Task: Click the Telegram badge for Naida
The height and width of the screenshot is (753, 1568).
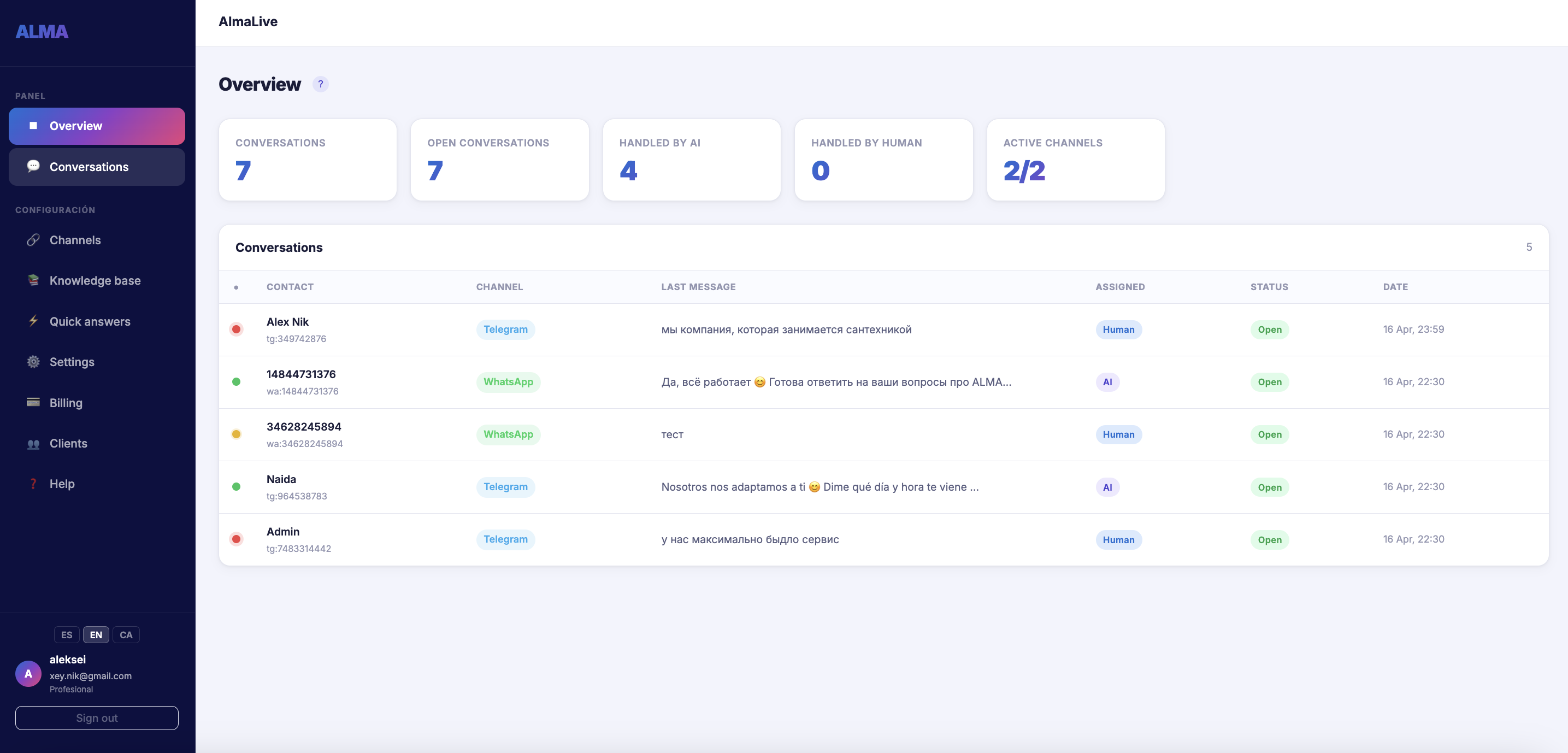Action: click(505, 487)
